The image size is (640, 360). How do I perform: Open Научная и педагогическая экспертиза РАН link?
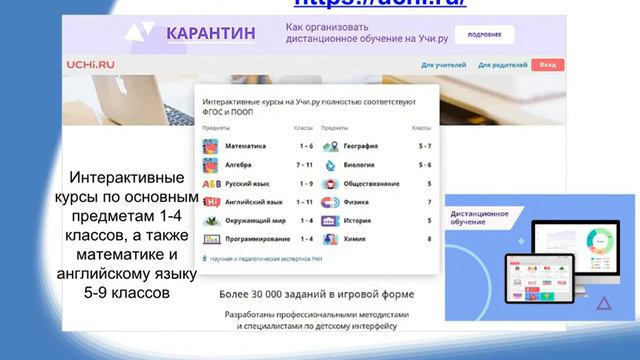[x=266, y=259]
